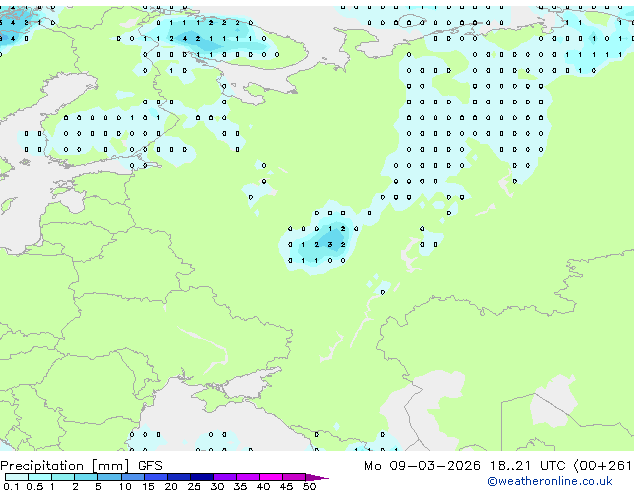Click the "Precipitation [mm]" title text
Image resolution: width=634 pixels, height=490 pixels.
[x=65, y=466]
